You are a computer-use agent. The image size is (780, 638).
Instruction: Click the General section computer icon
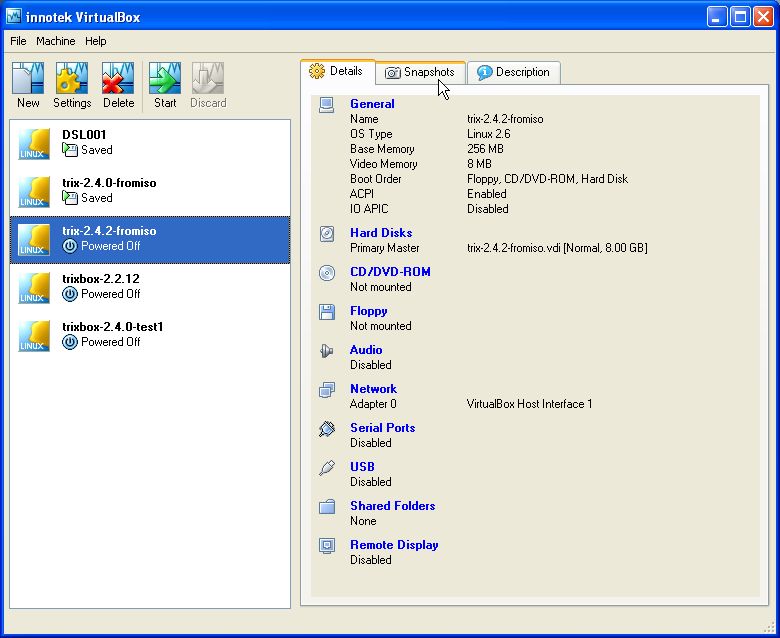(326, 104)
